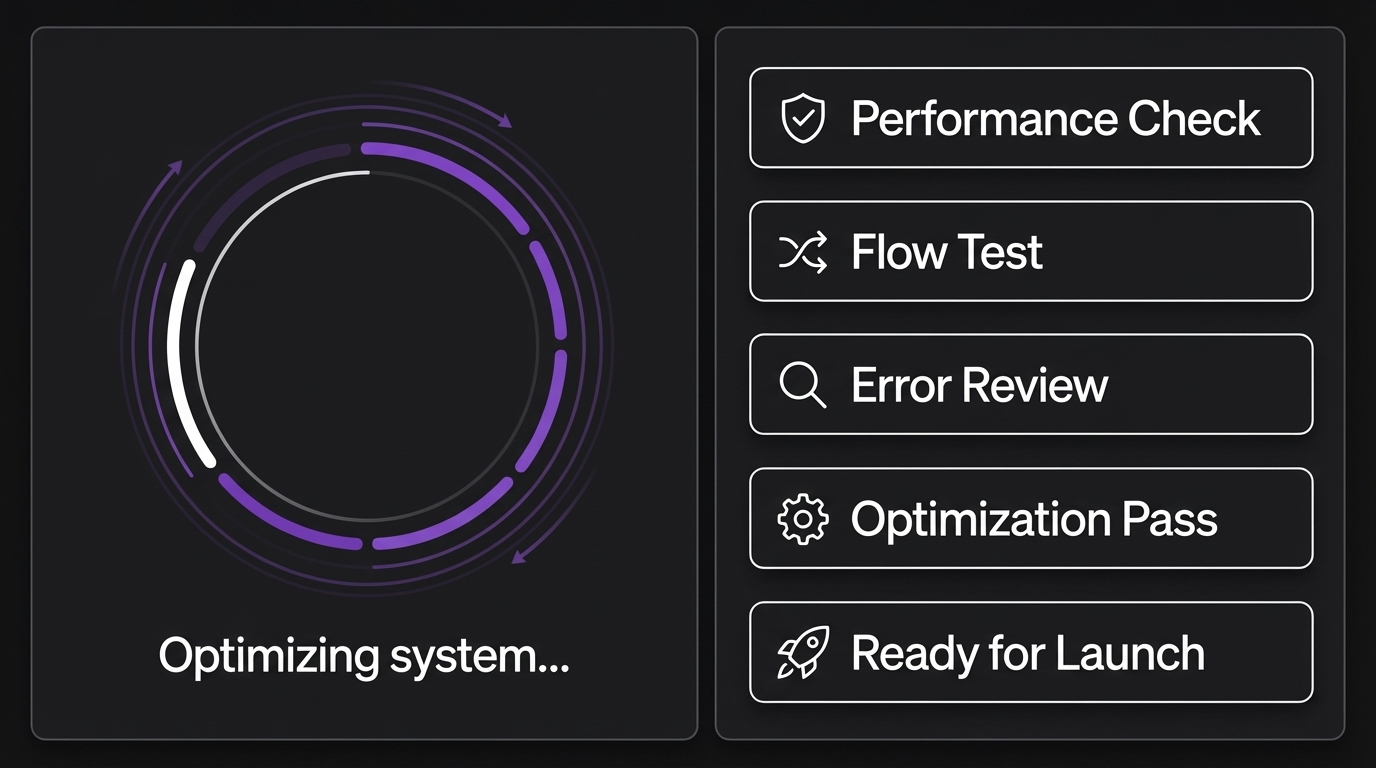1376x768 pixels.
Task: Click the empty center of the progress ring
Action: [x=367, y=345]
